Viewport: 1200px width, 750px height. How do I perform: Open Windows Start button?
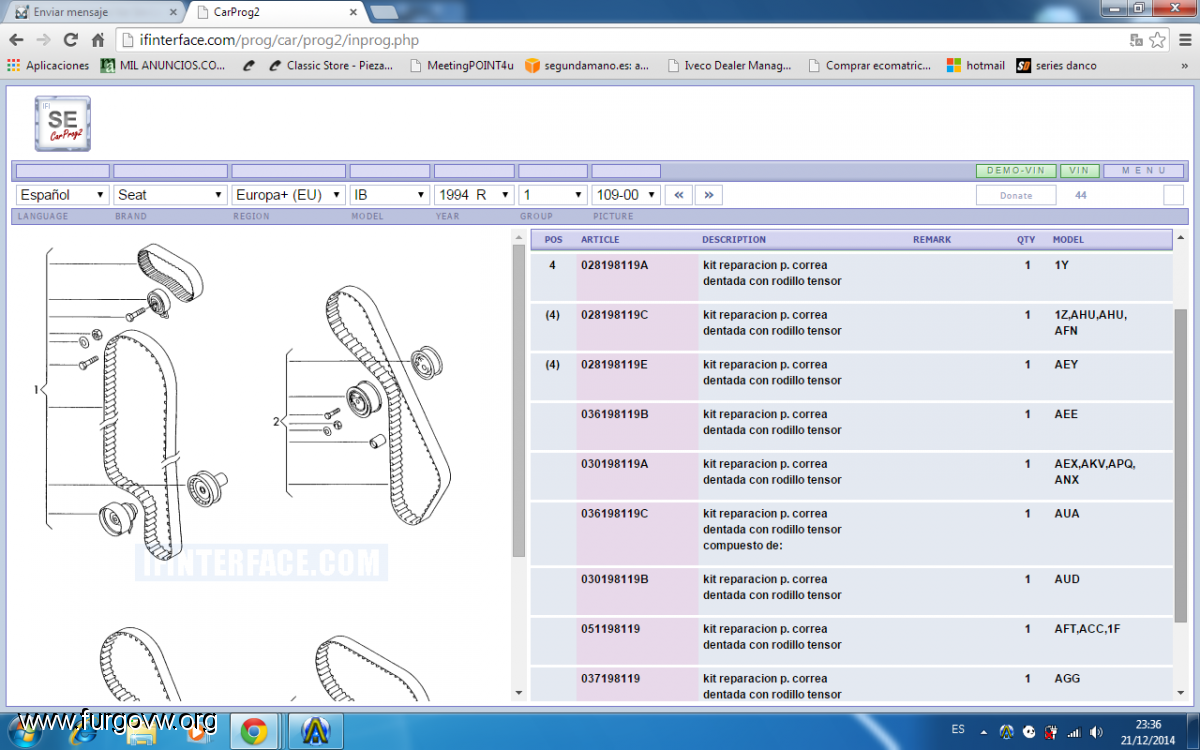coord(24,731)
